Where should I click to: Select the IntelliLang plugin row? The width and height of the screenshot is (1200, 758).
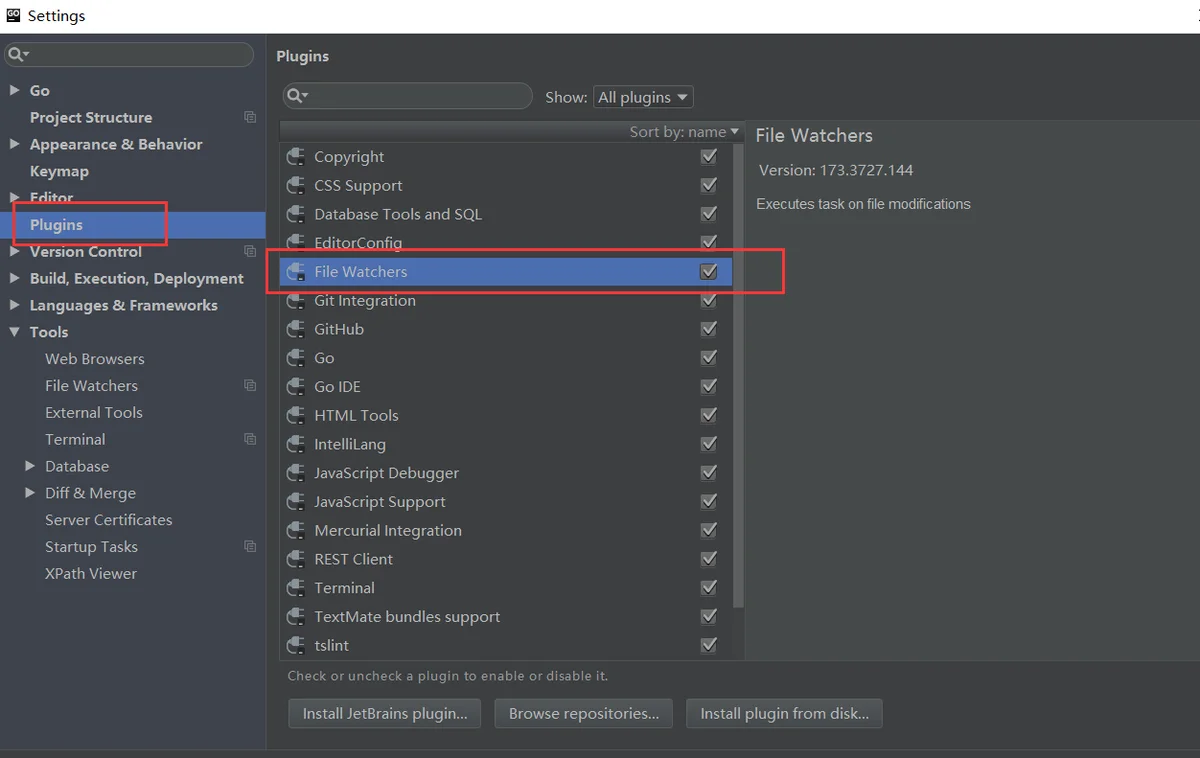[x=506, y=444]
